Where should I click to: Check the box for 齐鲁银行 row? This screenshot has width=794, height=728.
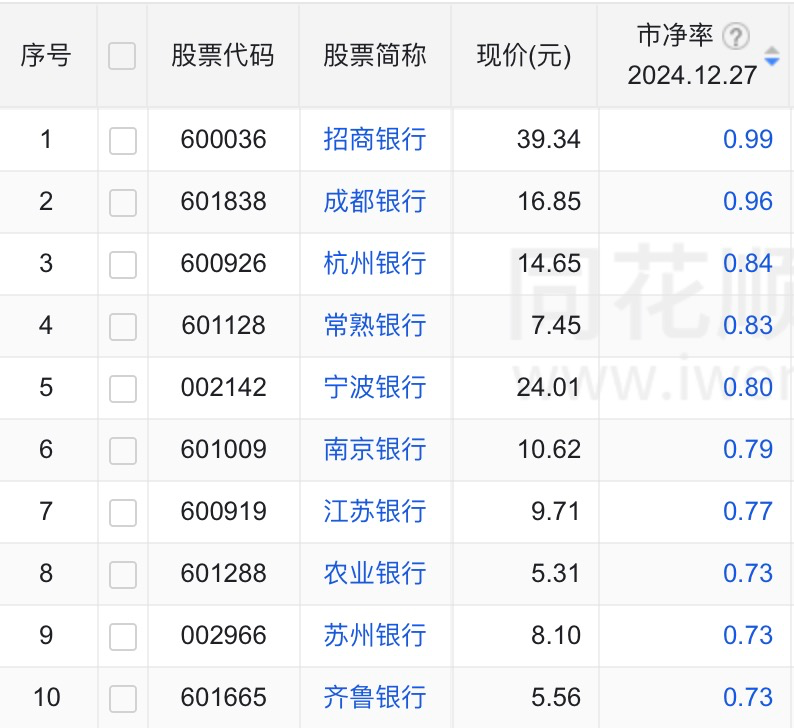point(123,699)
